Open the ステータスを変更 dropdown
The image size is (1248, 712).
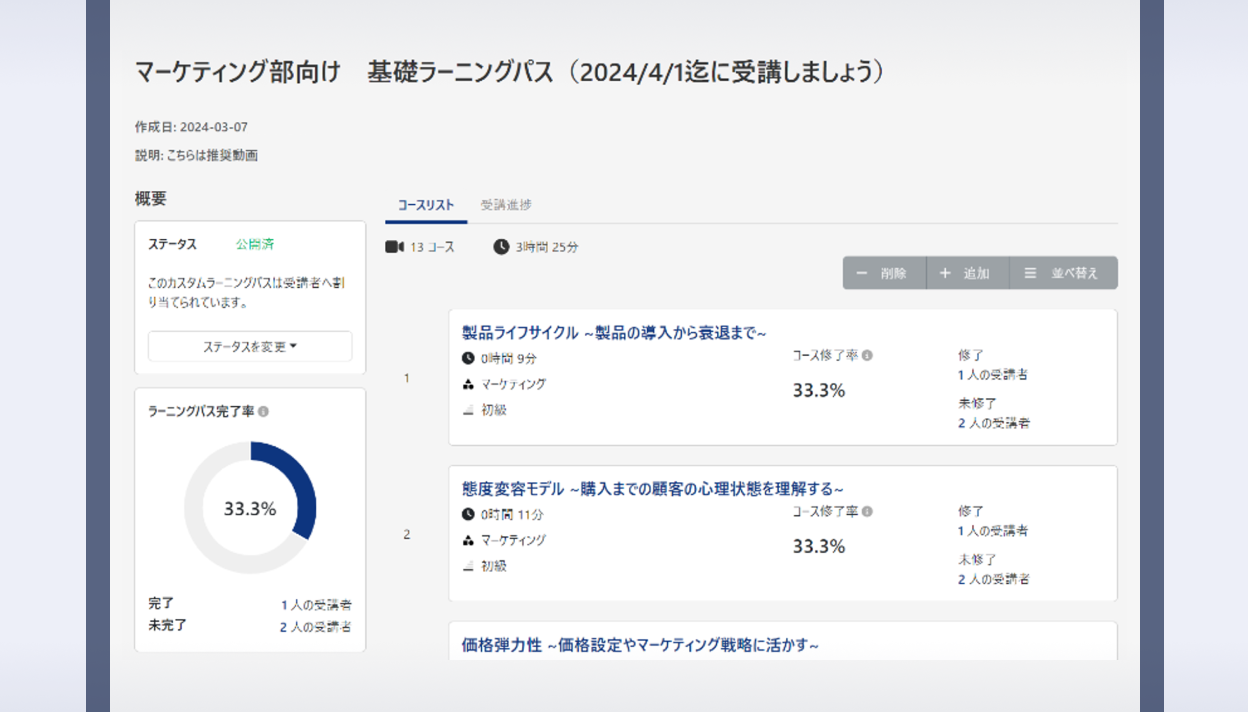[x=250, y=347]
